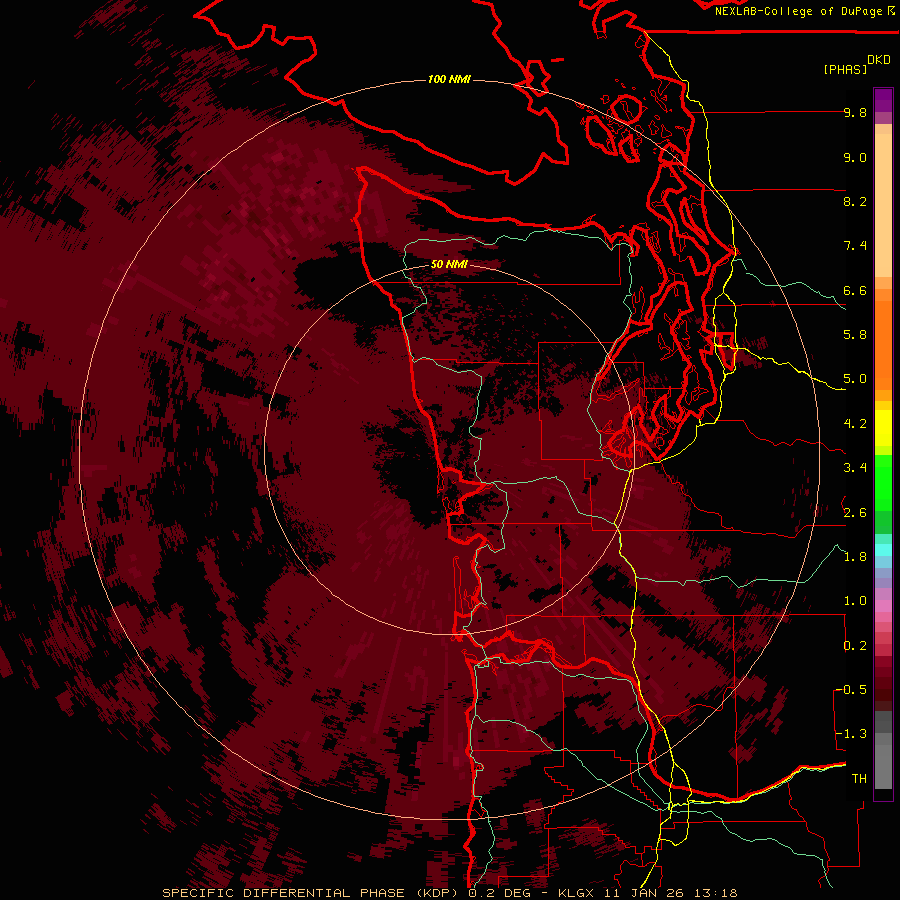Screen dimensions: 900x900
Task: Click the pink segment of the color bar
Action: pyautogui.click(x=883, y=606)
